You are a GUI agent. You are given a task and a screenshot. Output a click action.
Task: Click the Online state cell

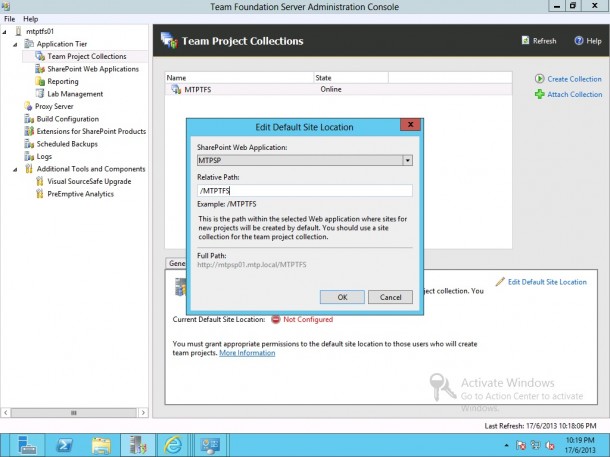[x=331, y=89]
